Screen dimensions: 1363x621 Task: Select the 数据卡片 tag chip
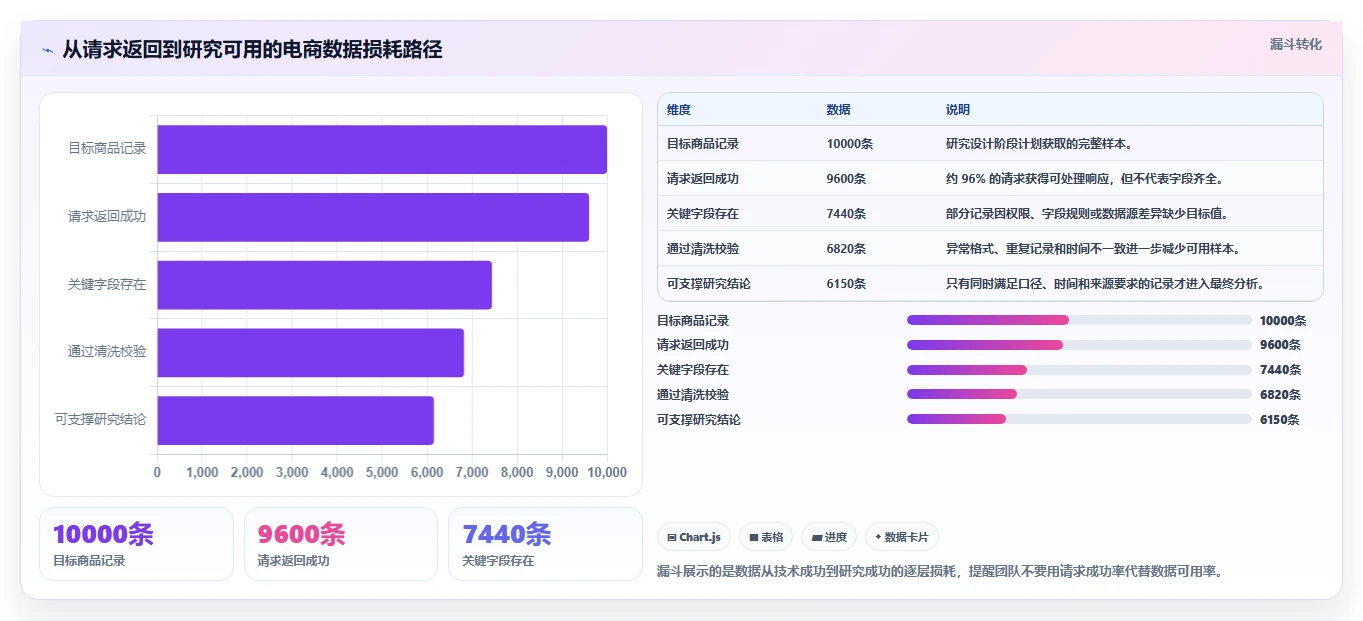902,537
